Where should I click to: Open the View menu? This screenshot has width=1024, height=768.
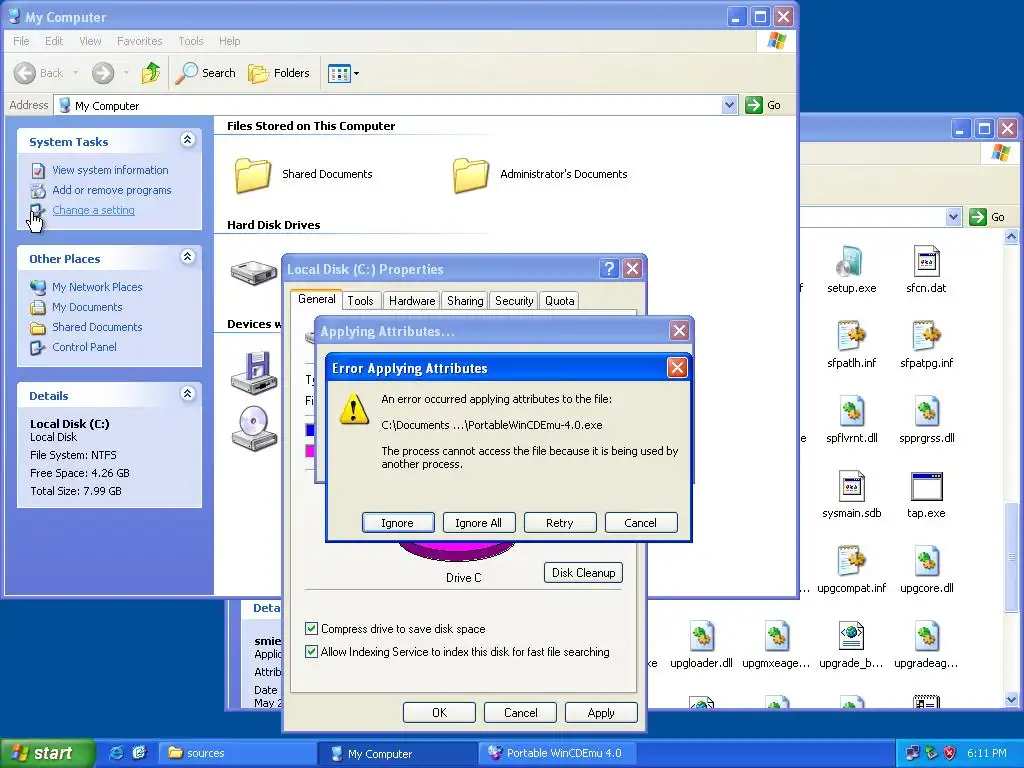click(90, 41)
